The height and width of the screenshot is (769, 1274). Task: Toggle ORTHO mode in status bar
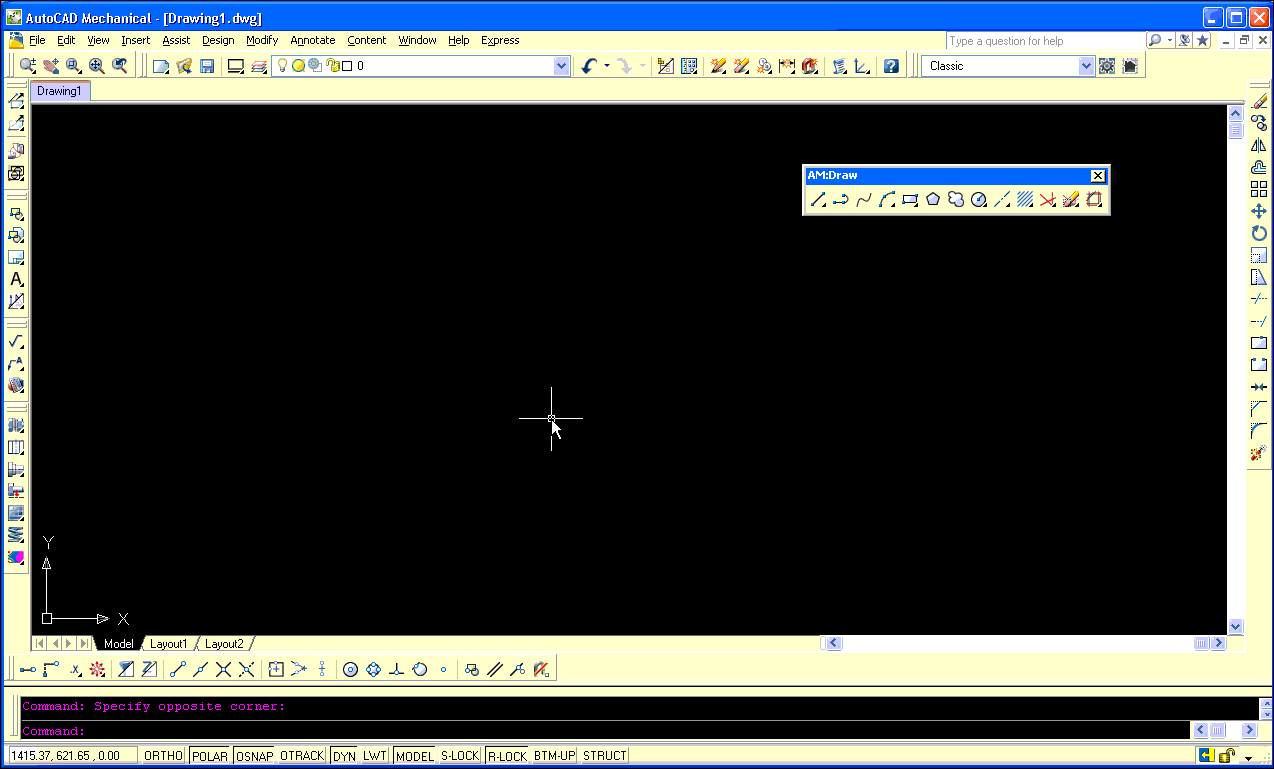163,756
